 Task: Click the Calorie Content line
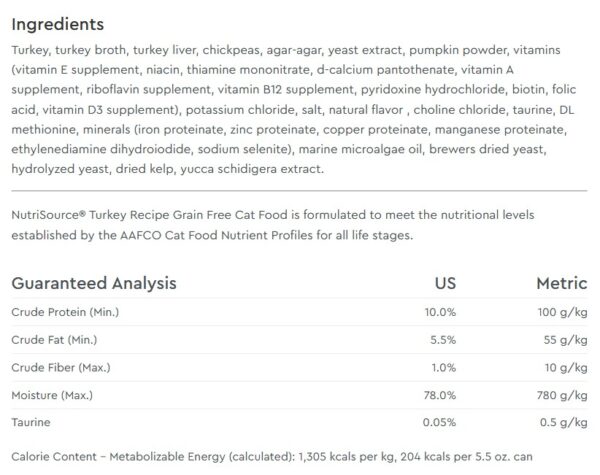click(272, 457)
